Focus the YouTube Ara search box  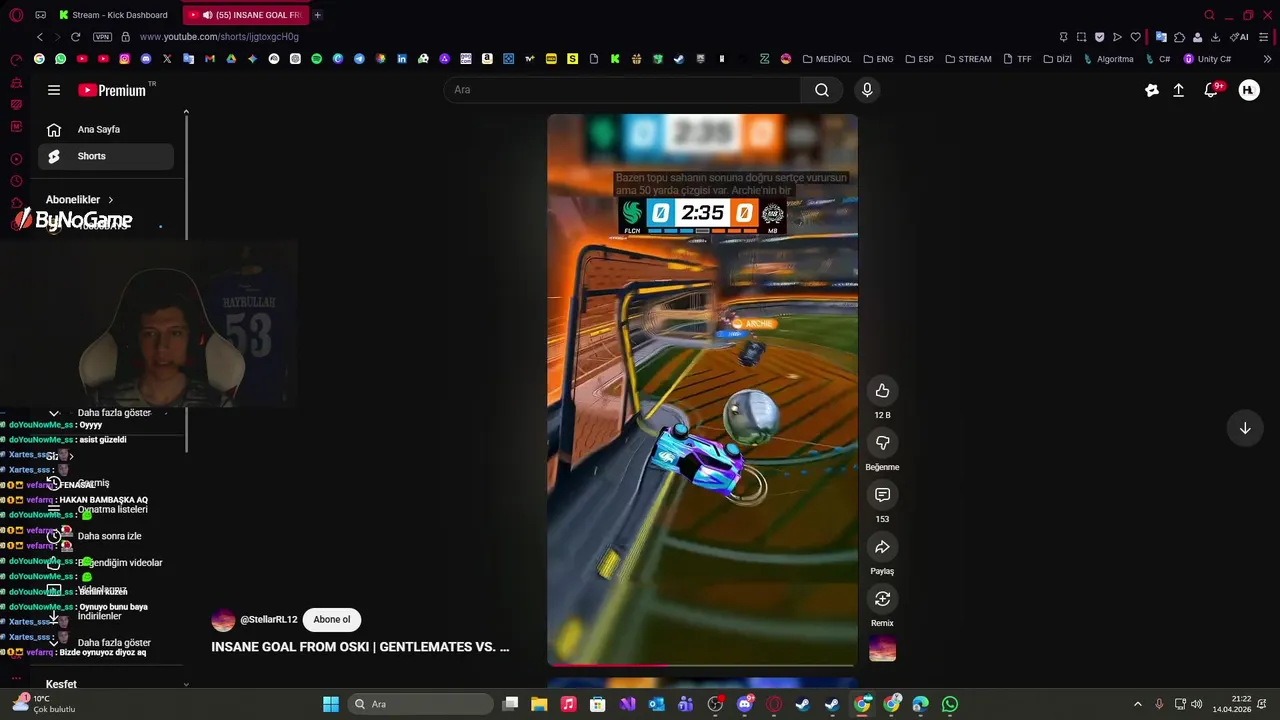pos(622,90)
